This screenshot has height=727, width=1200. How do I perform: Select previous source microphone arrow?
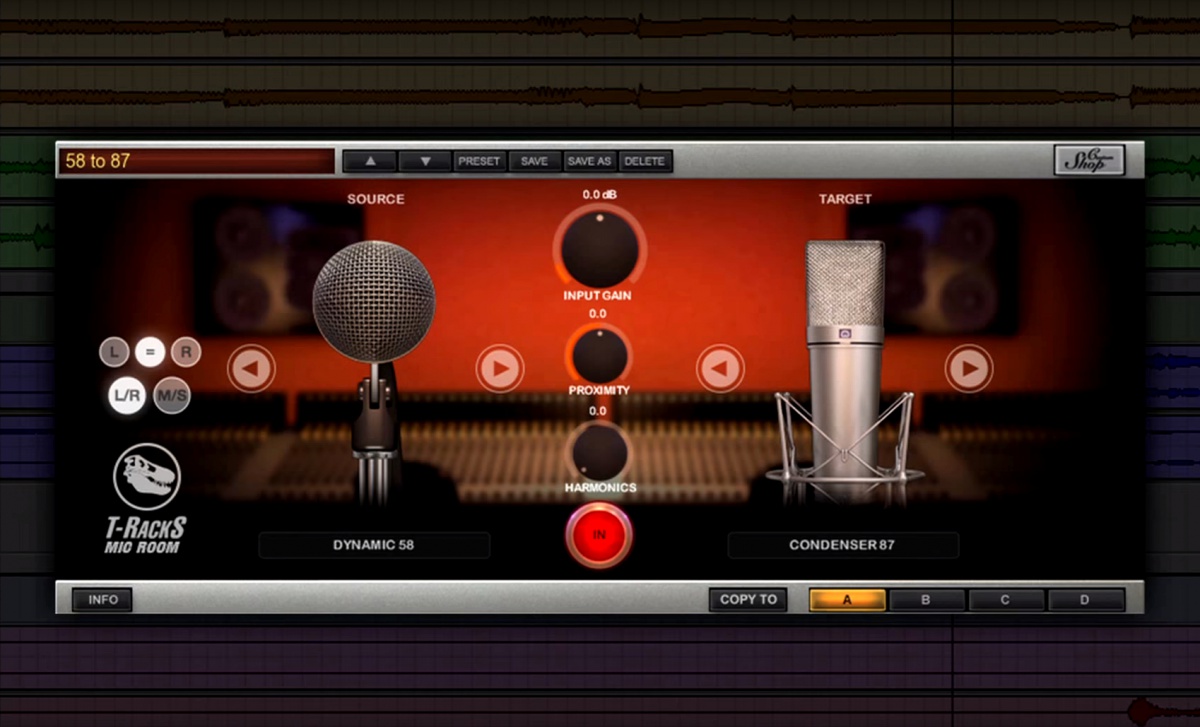click(x=251, y=369)
